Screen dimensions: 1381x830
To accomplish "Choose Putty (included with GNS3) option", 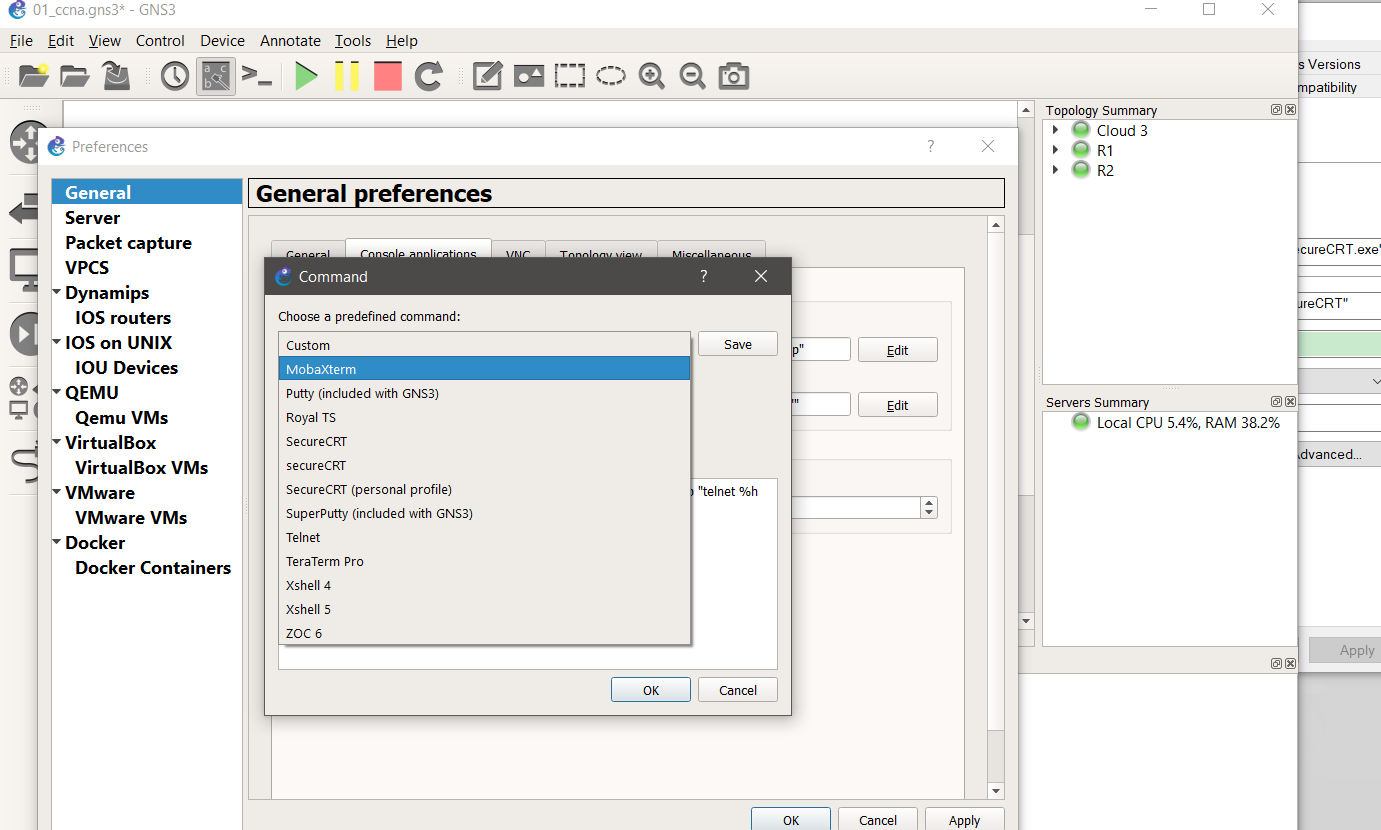I will coord(484,393).
